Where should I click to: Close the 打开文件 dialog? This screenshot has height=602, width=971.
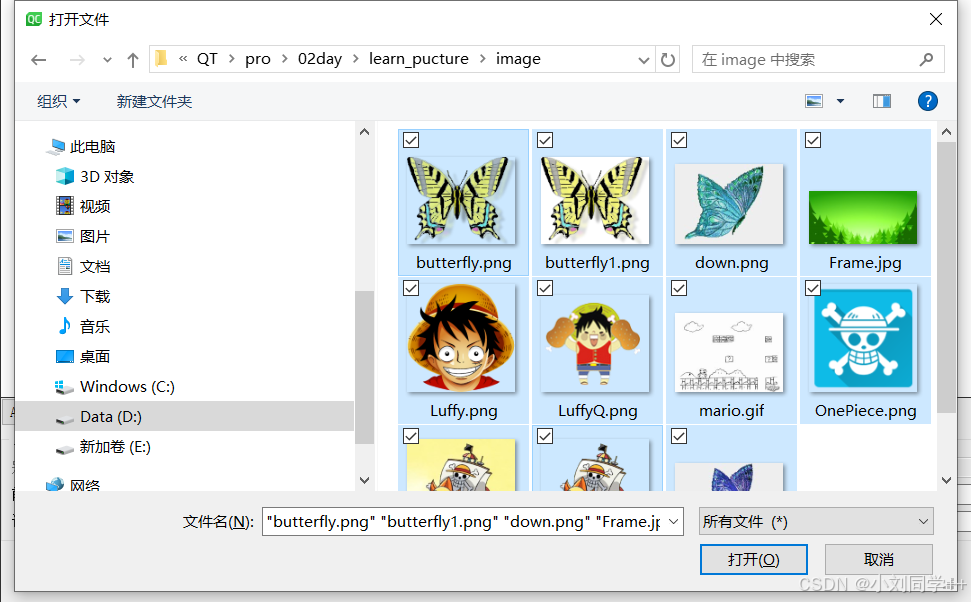tap(936, 19)
